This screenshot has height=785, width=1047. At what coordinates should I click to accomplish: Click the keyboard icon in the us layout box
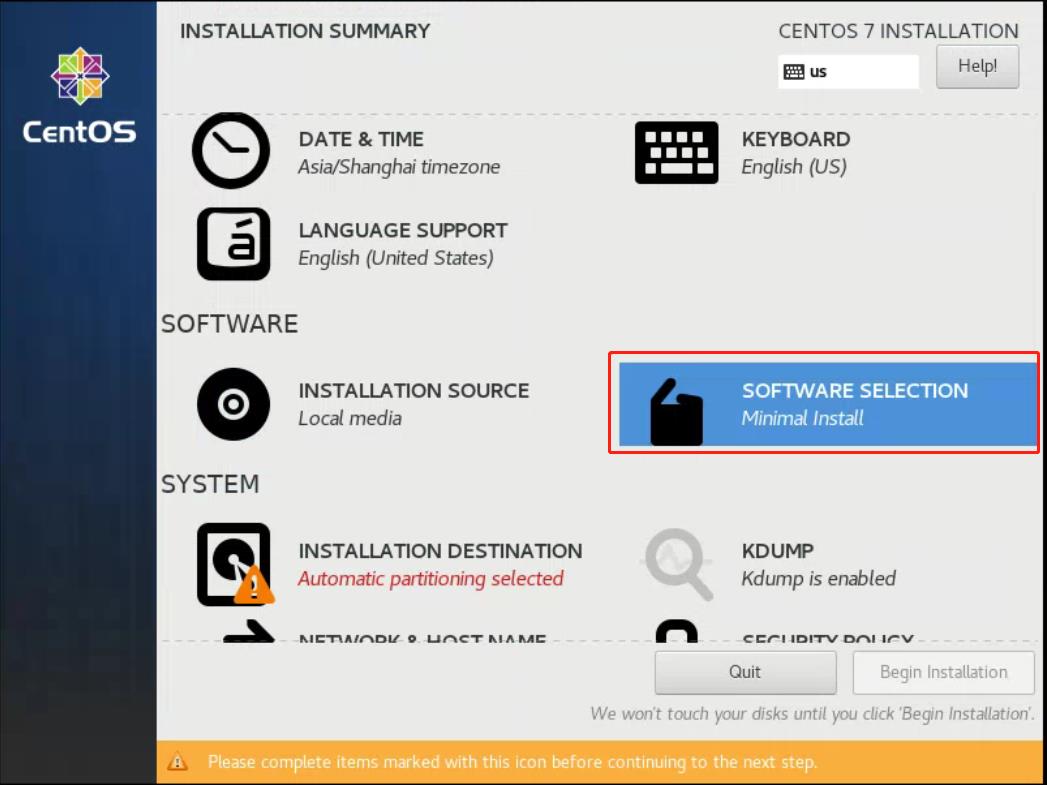(x=793, y=72)
